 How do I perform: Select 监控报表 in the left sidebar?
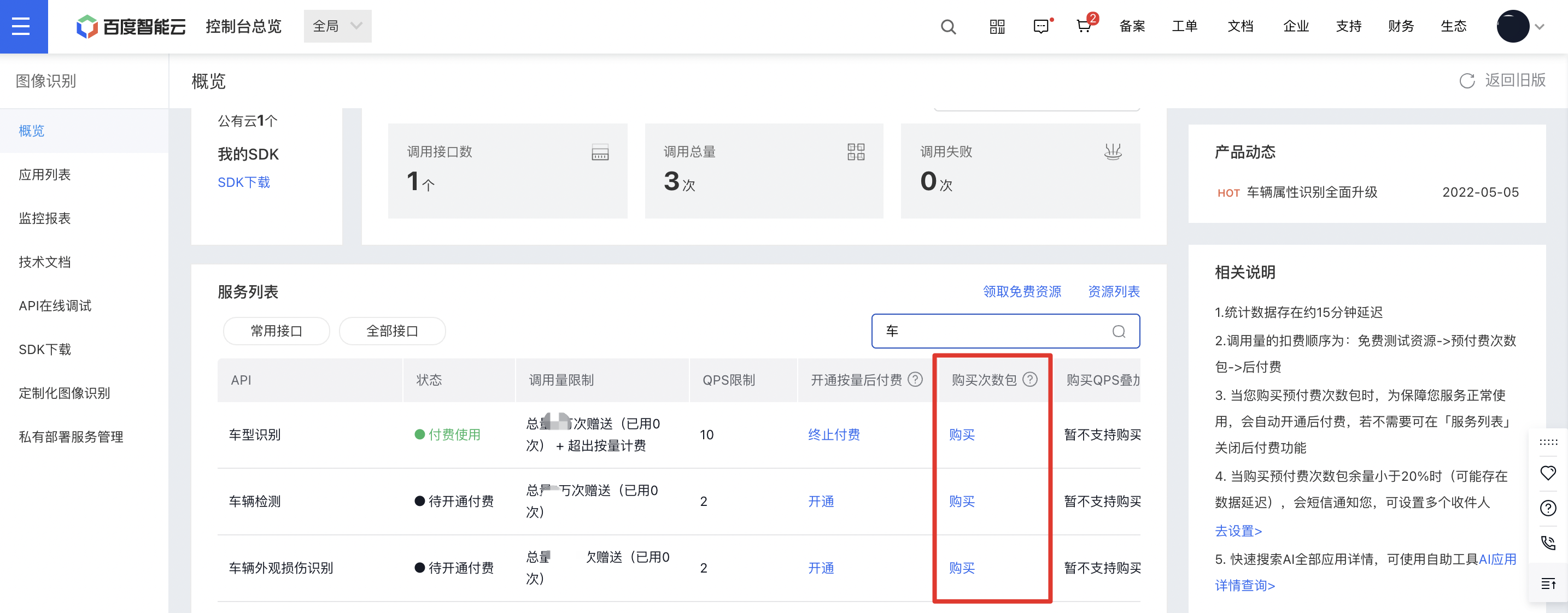pos(84,219)
